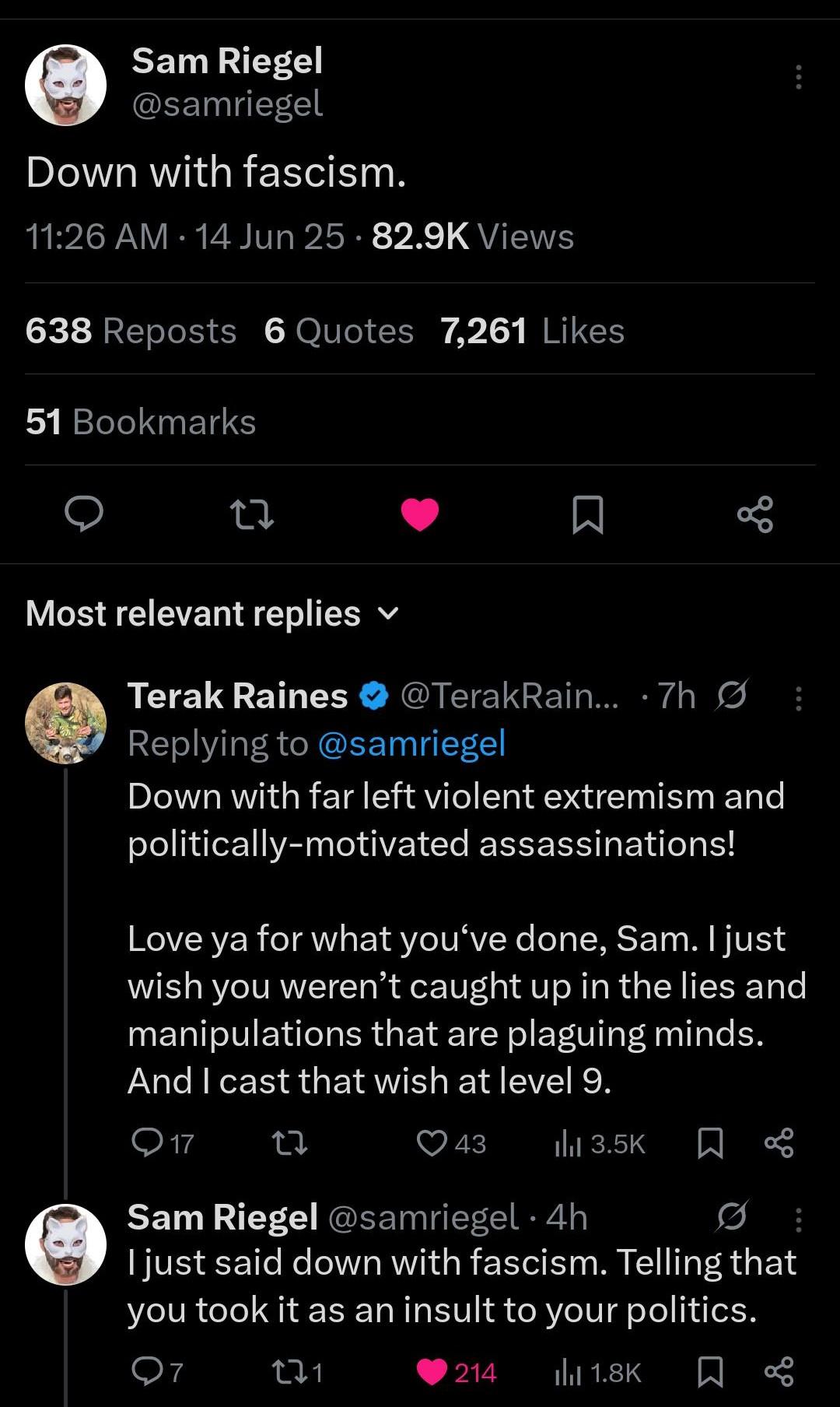Reply to the main 'Down with fascism' post
This screenshot has height=1407, width=840.
pyautogui.click(x=83, y=514)
